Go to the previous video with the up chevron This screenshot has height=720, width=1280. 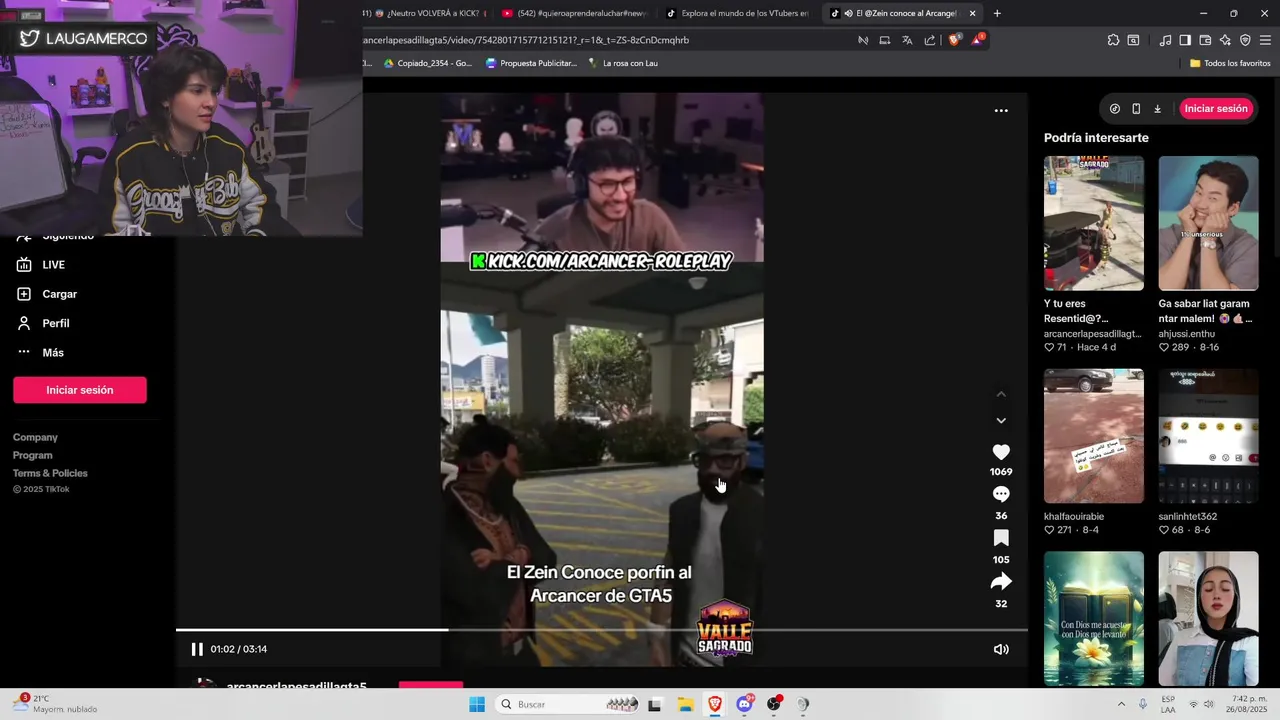click(1001, 394)
